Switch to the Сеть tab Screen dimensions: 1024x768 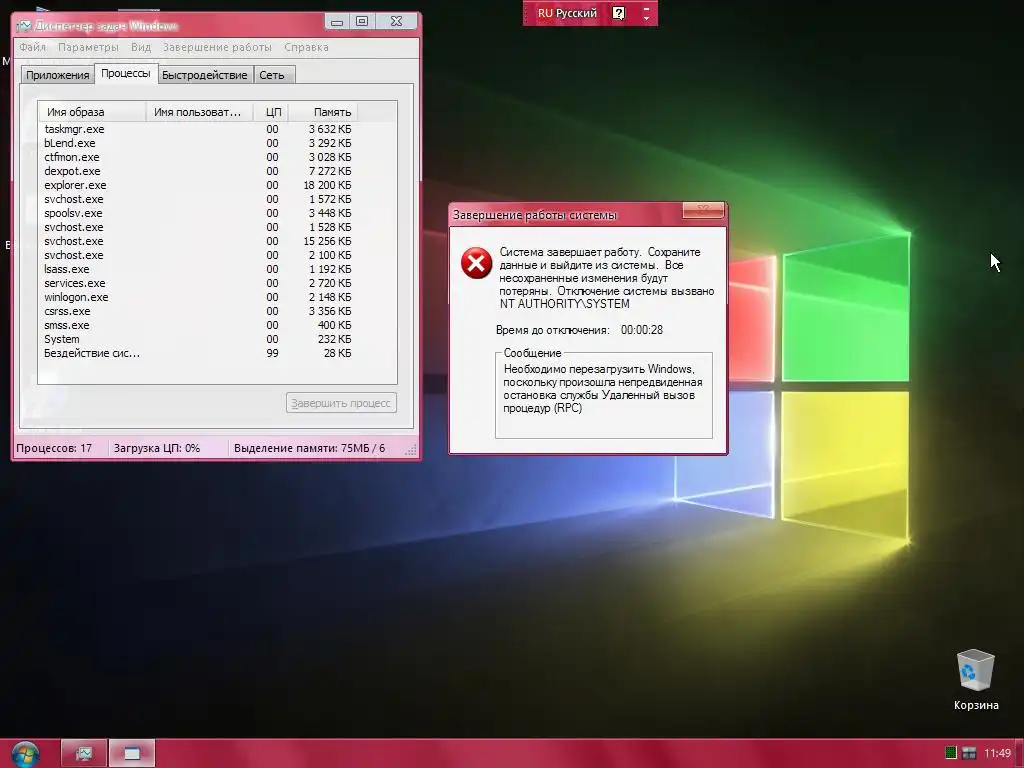coord(272,75)
